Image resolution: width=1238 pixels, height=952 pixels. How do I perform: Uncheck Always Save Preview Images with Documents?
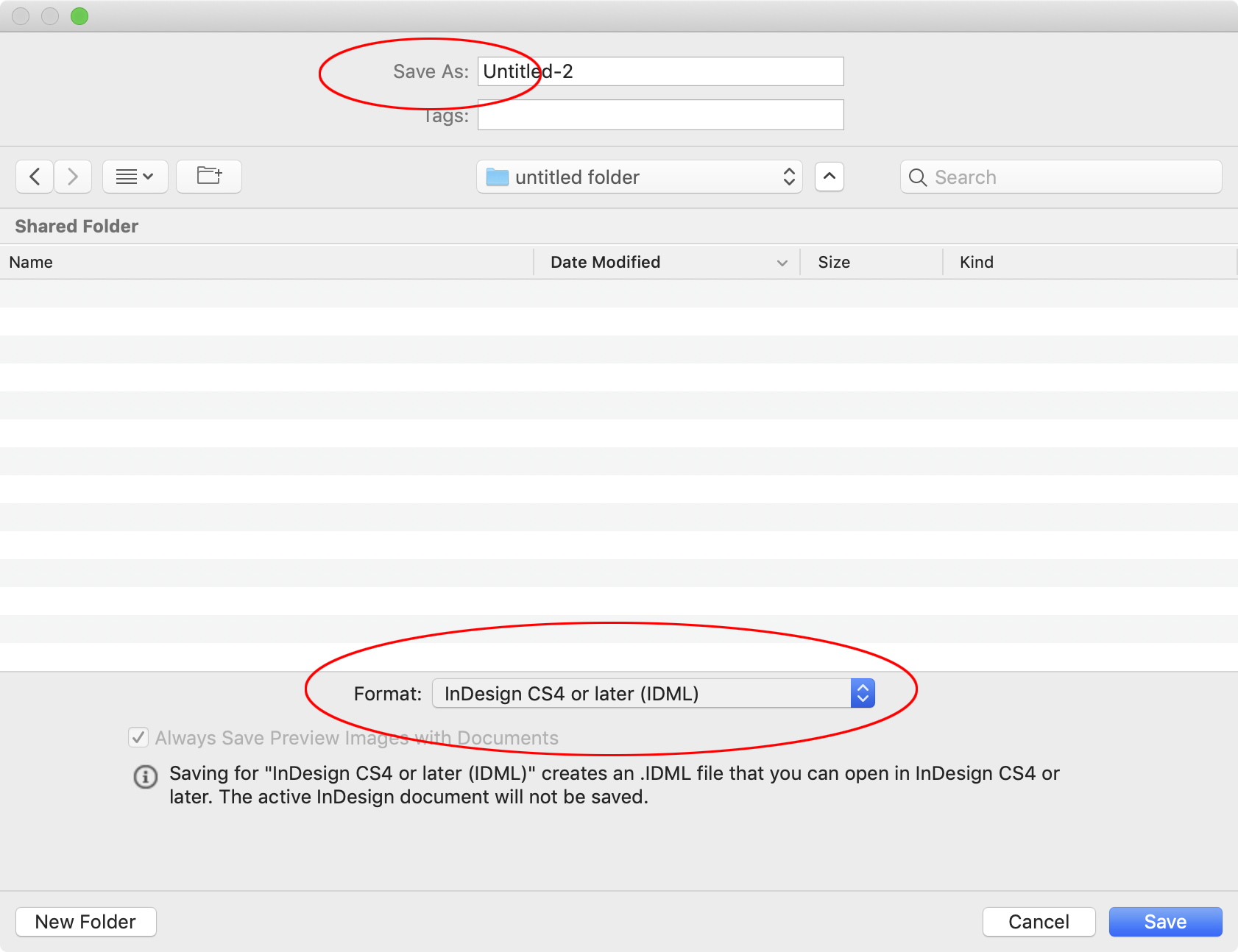click(x=138, y=737)
